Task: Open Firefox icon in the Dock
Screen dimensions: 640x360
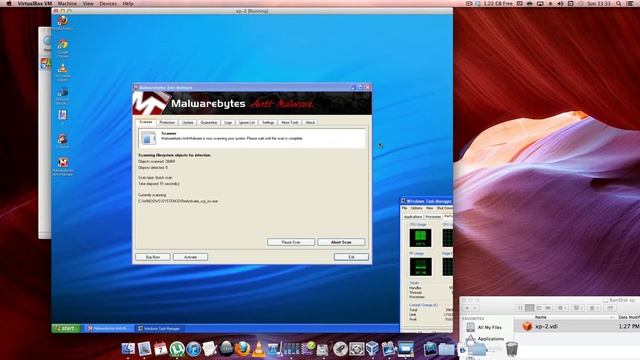Action: [x=242, y=349]
